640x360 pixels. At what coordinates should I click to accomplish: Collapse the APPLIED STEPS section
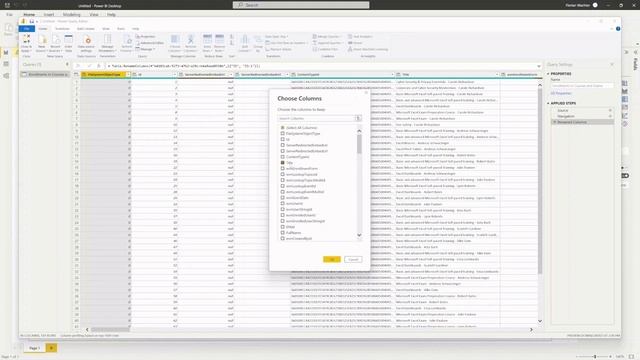548,103
